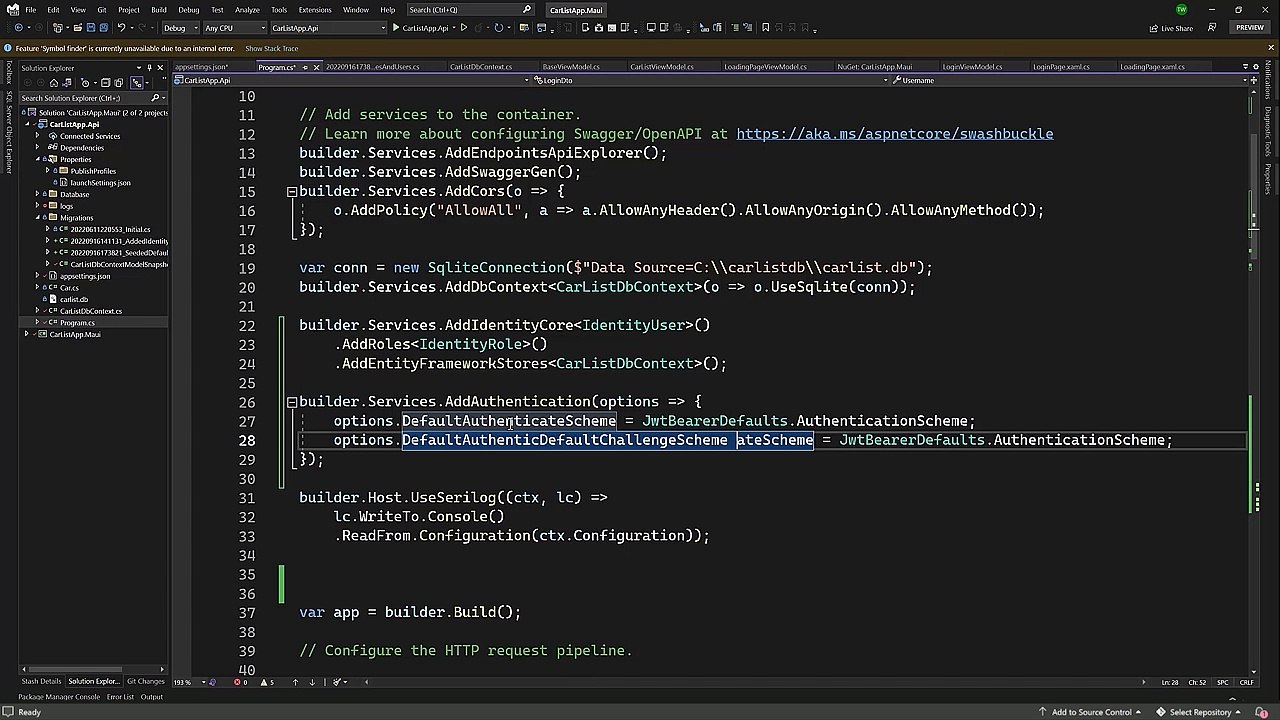
Task: Click the navigate up arrow in editor footer
Action: click(x=295, y=682)
